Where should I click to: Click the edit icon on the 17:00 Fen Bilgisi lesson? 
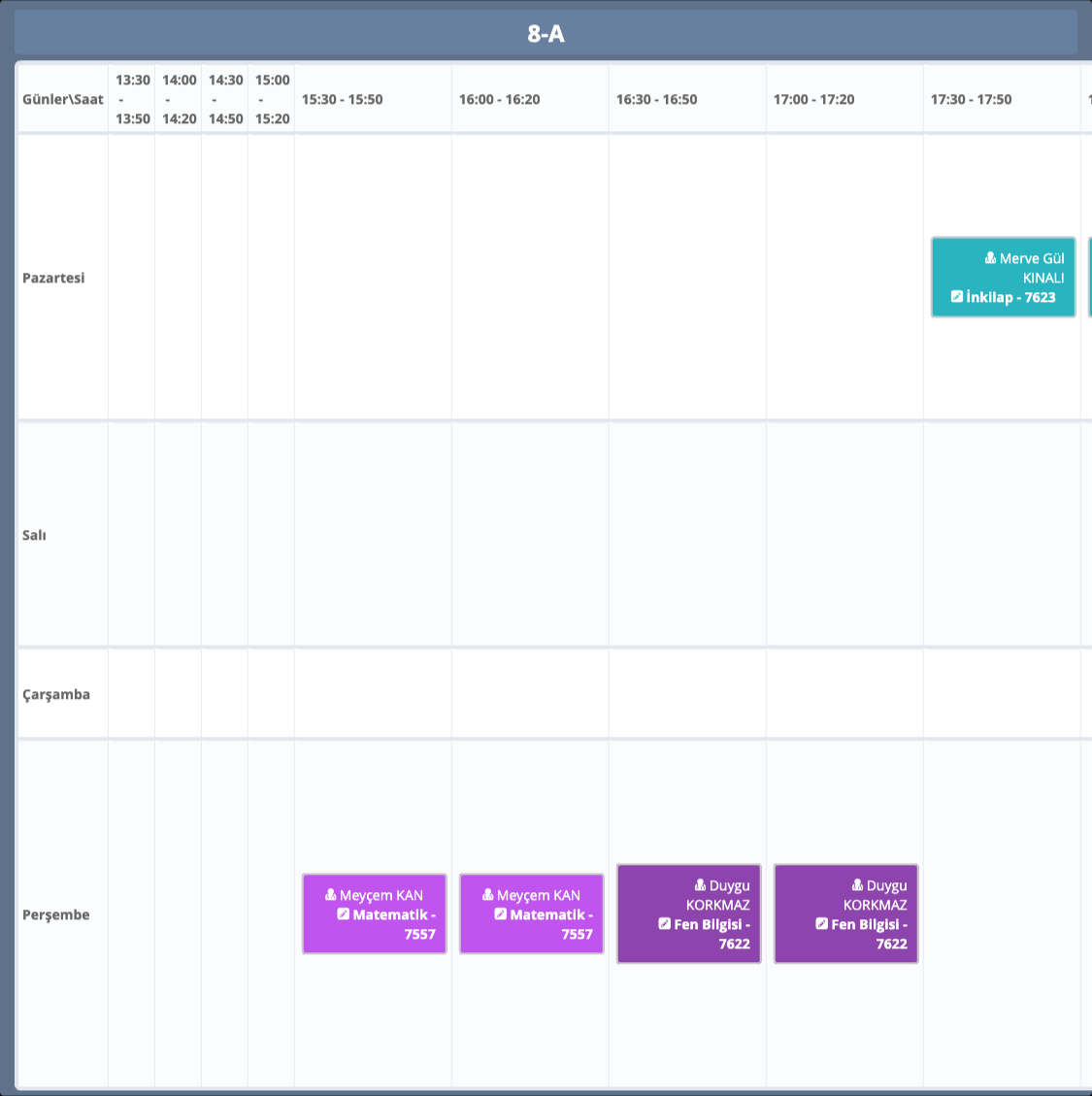(x=821, y=924)
